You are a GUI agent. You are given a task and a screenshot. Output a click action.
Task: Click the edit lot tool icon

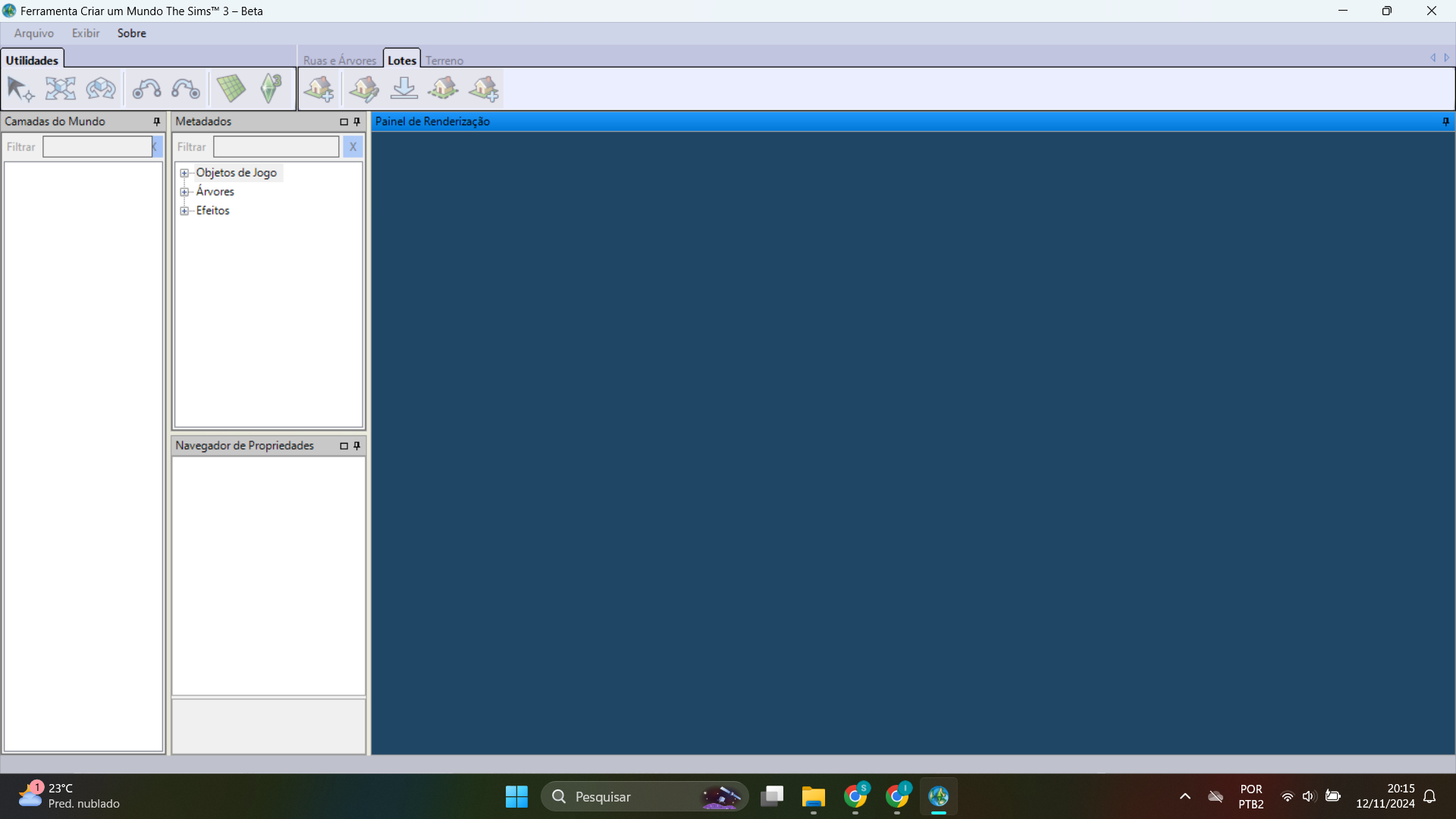pyautogui.click(x=364, y=89)
